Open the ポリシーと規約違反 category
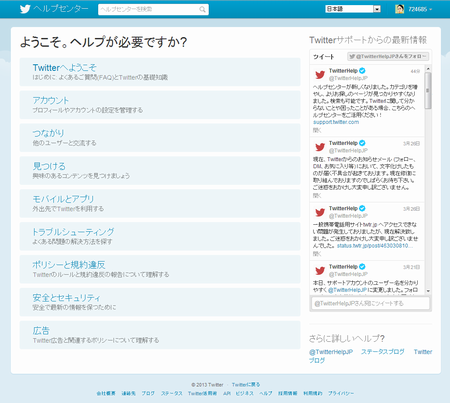The height and width of the screenshot is (403, 450). [x=160, y=269]
